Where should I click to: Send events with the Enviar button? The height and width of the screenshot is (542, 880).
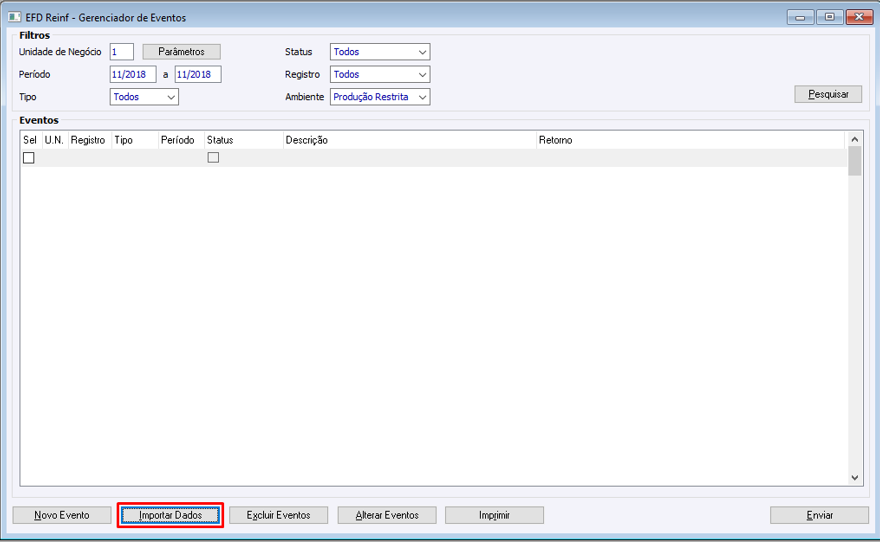819,515
